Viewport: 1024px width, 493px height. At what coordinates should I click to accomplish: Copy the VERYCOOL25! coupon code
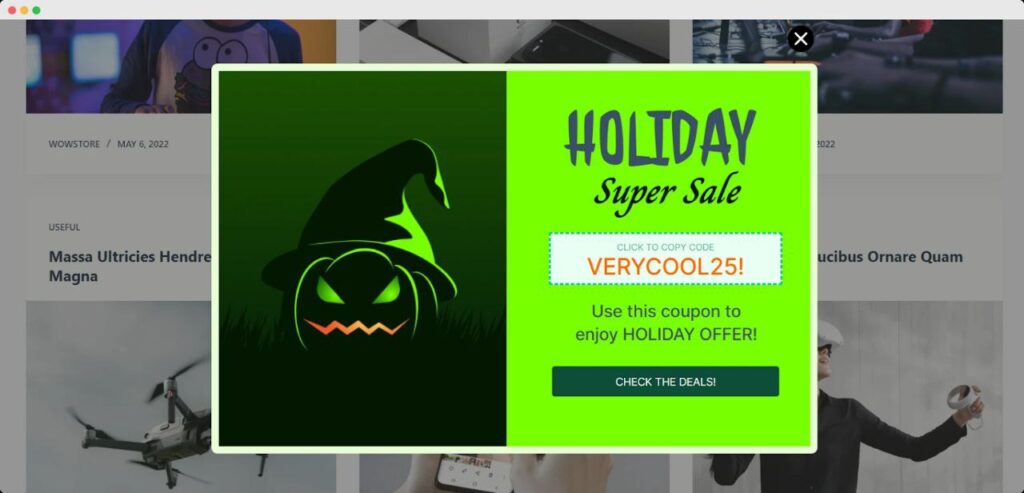click(665, 259)
